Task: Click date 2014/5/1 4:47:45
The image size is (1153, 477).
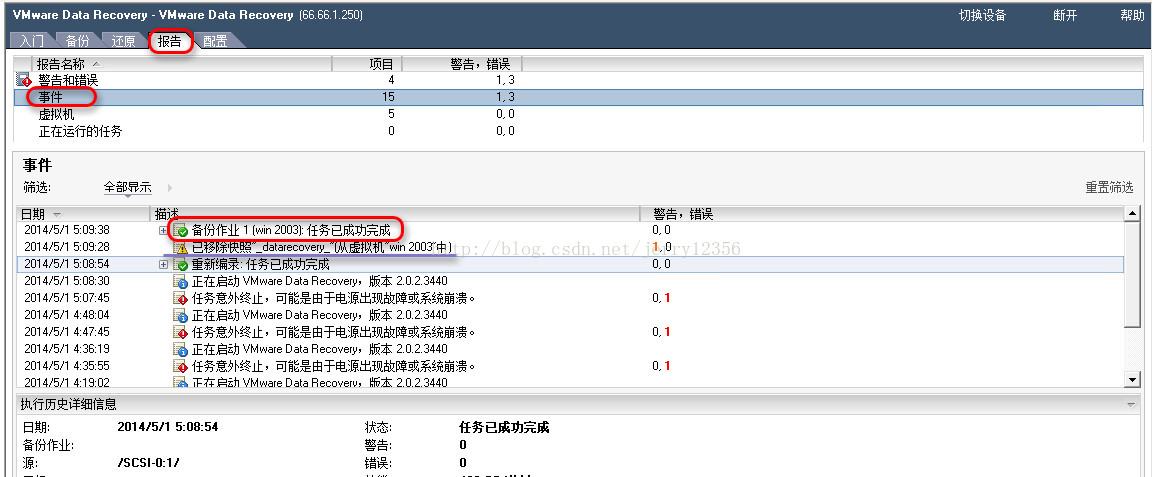Action: click(67, 331)
